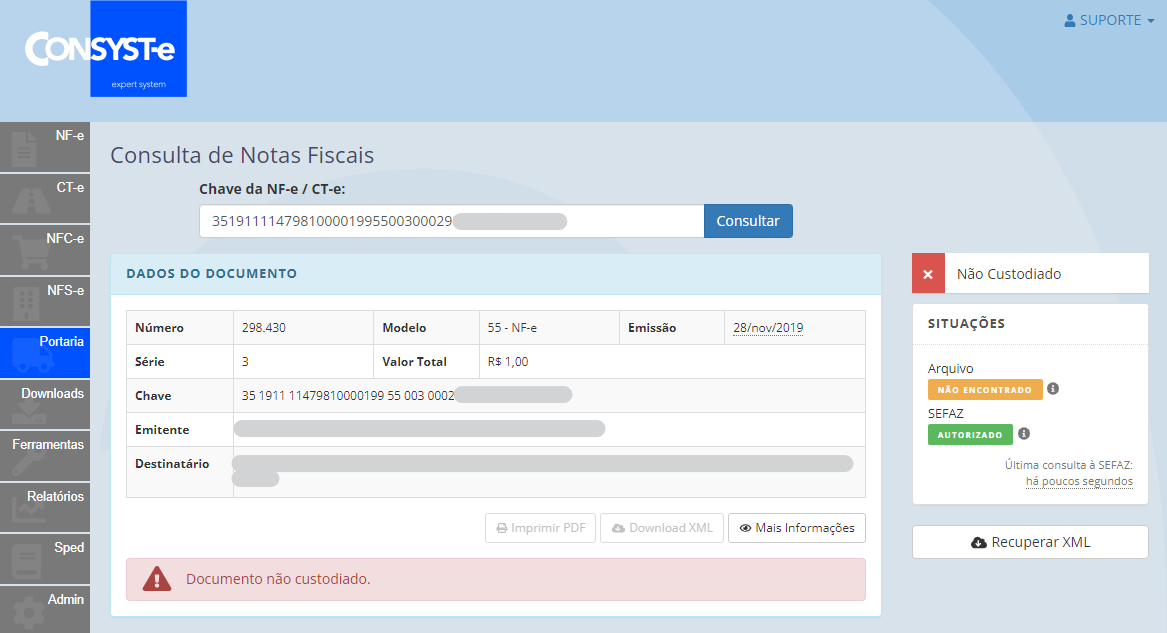The image size is (1167, 633).
Task: Click the 'há poucos segundos' timestamp
Action: [1079, 481]
